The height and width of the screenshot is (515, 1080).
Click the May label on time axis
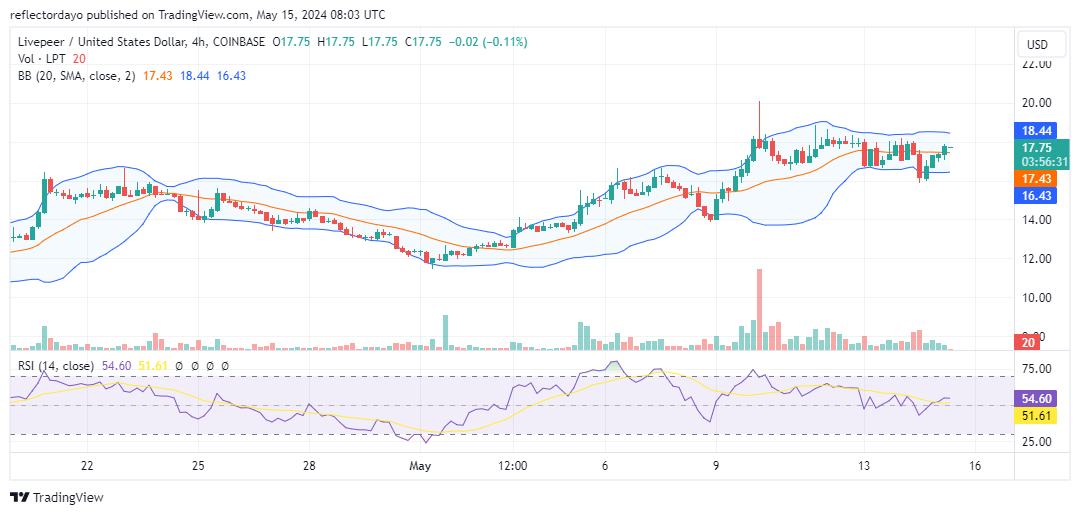pyautogui.click(x=419, y=466)
